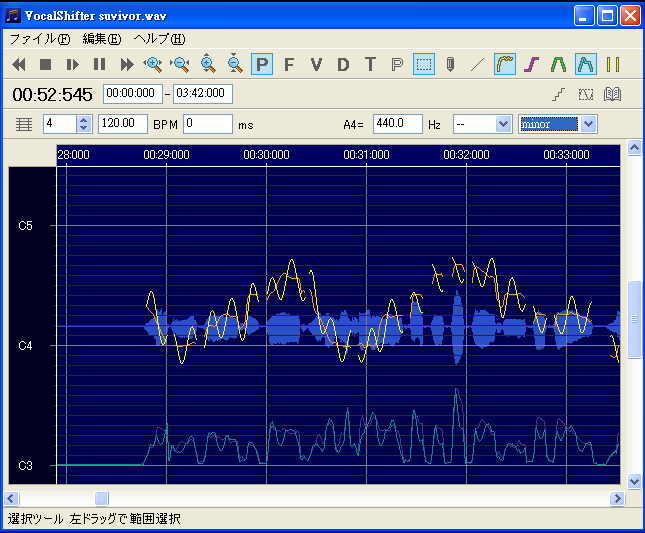
Task: Switch to V volume edit mode
Action: coord(316,65)
